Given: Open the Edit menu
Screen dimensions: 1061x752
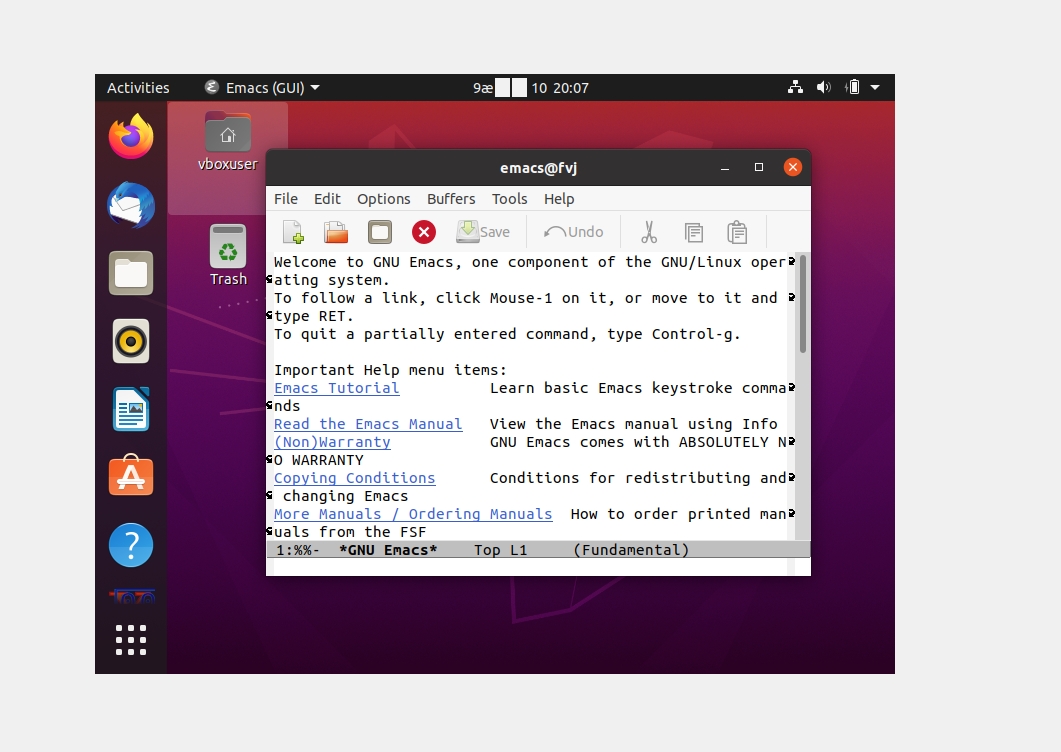Looking at the screenshot, I should 327,199.
